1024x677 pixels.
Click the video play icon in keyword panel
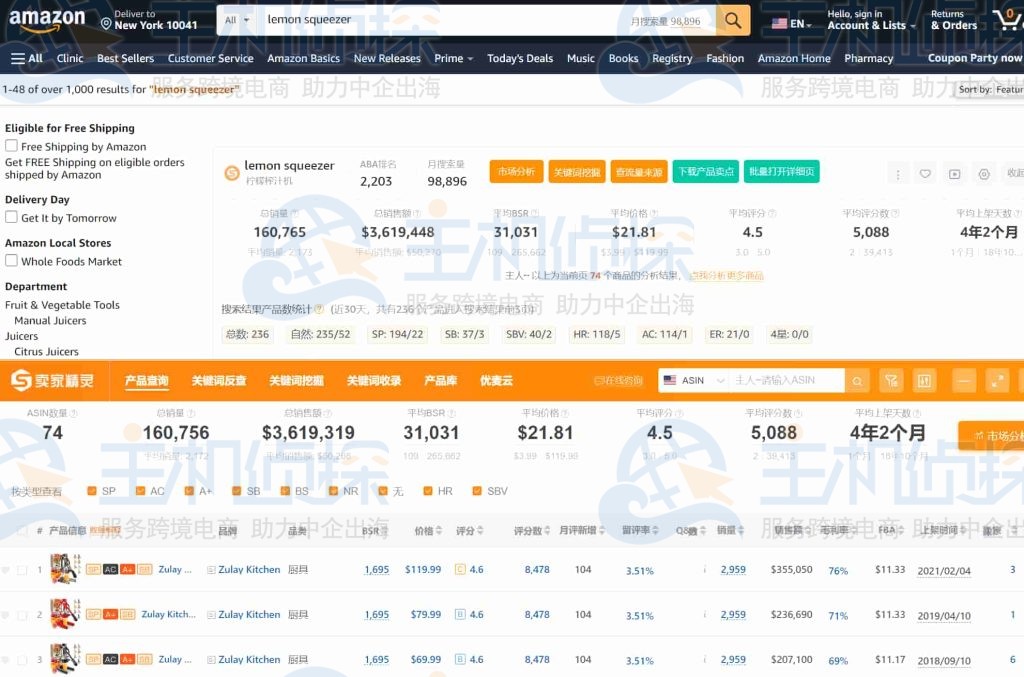[954, 174]
